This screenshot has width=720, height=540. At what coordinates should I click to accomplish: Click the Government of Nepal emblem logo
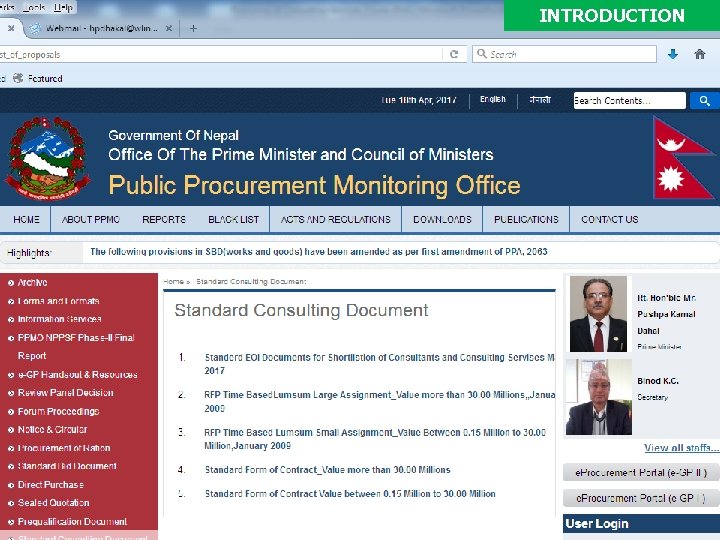[x=47, y=158]
